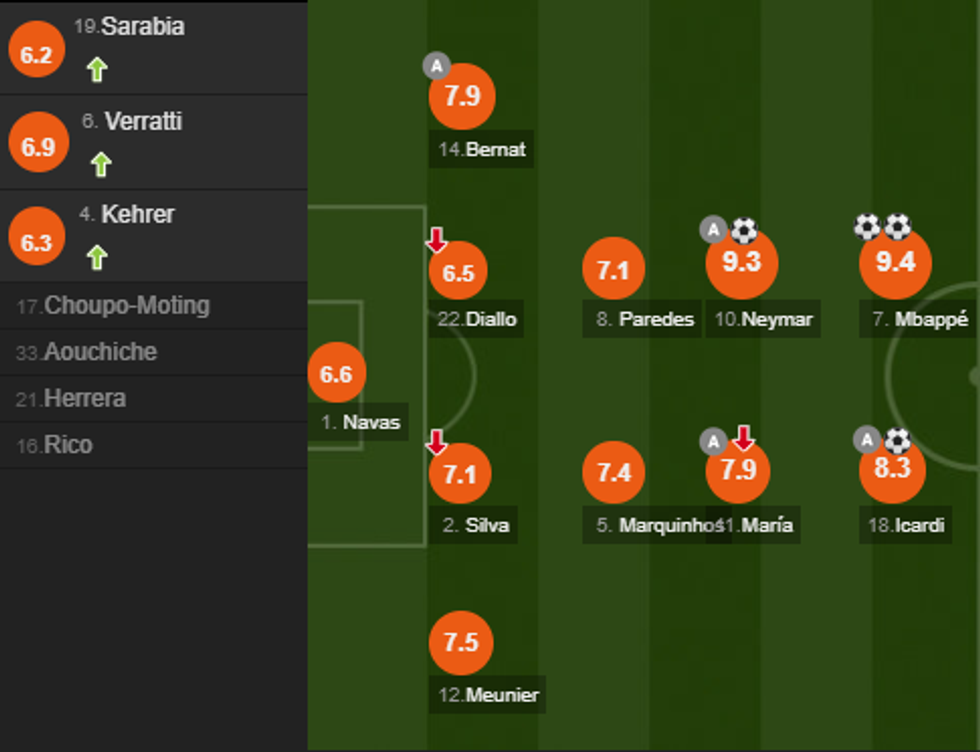
Task: Click the assist badge beside Icardi's rating
Action: [866, 440]
